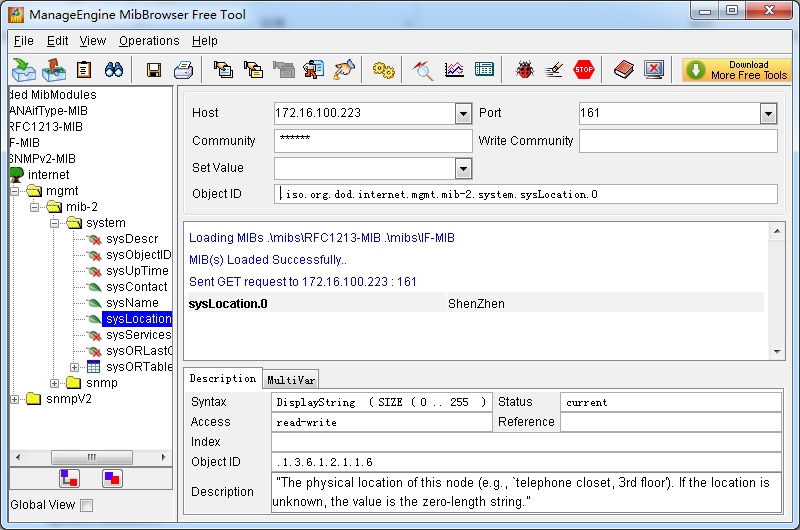Open the Host dropdown list

[x=463, y=113]
